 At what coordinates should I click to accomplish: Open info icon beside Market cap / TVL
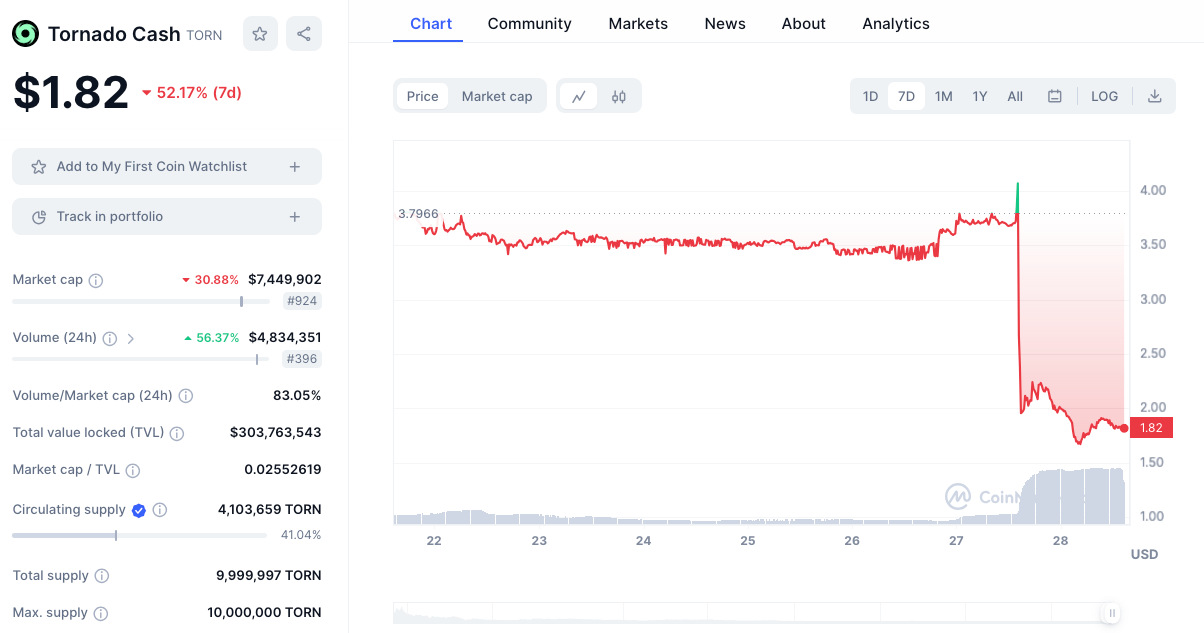[x=133, y=470]
